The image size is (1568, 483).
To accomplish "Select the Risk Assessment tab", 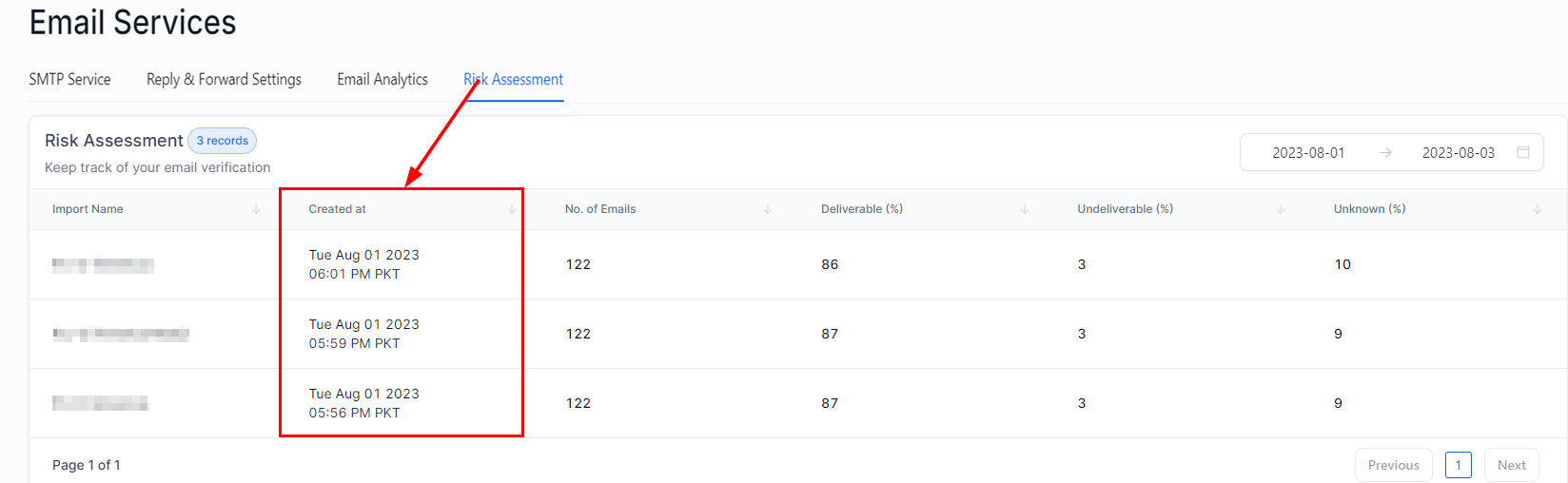I will 514,80.
